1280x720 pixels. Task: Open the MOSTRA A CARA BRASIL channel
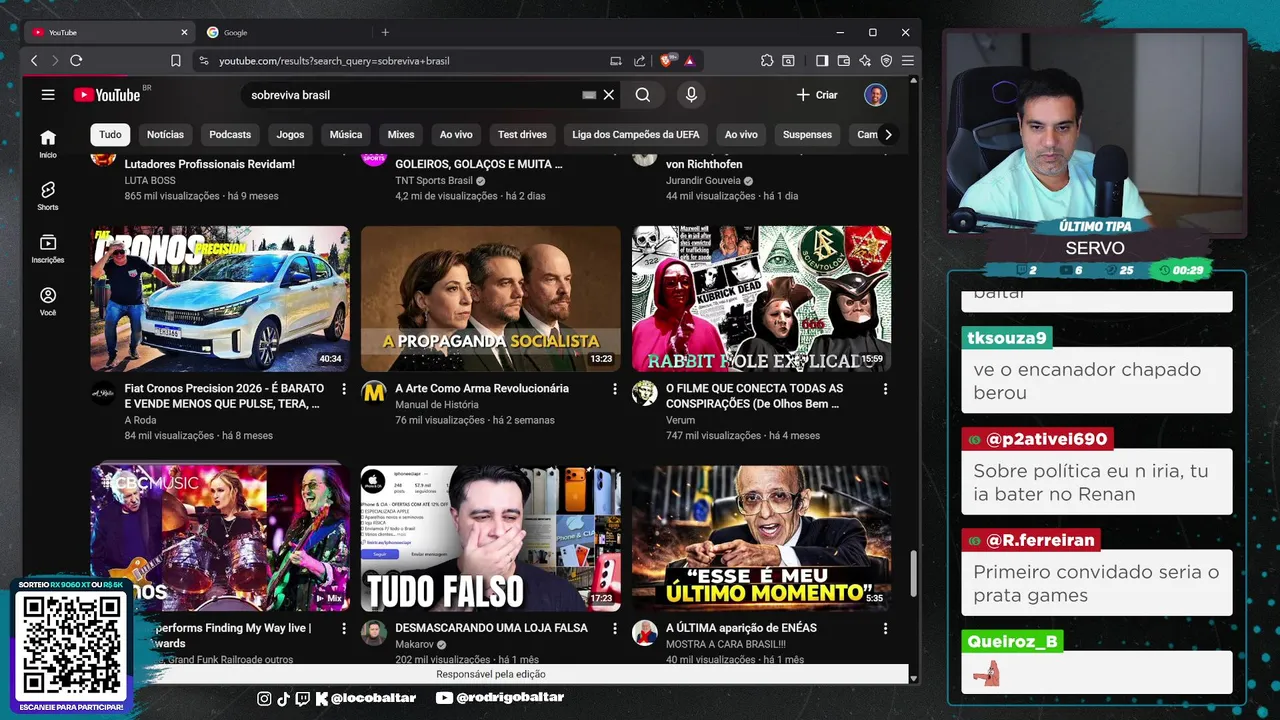(726, 645)
